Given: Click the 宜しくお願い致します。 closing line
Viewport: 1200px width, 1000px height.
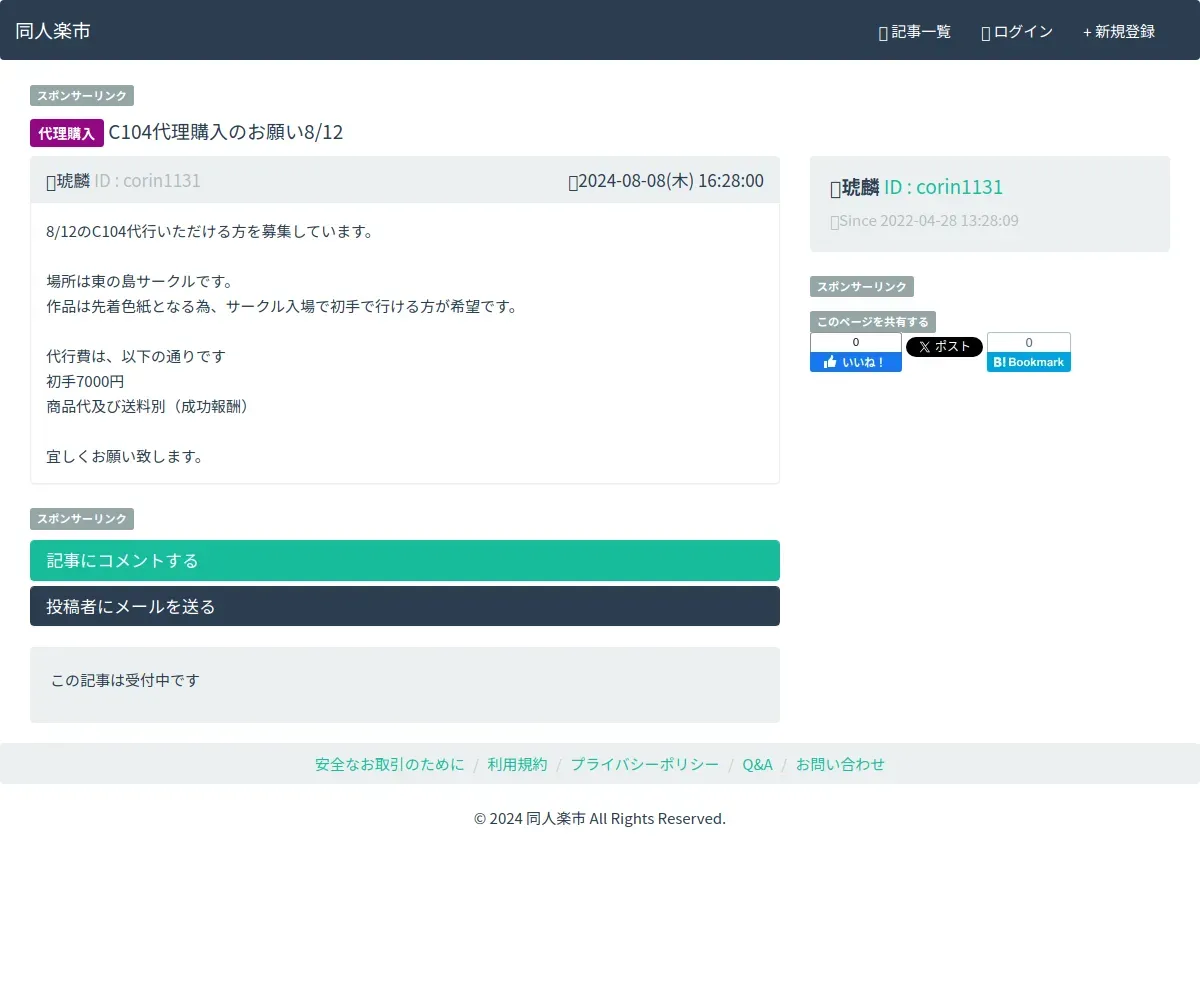Looking at the screenshot, I should (125, 456).
